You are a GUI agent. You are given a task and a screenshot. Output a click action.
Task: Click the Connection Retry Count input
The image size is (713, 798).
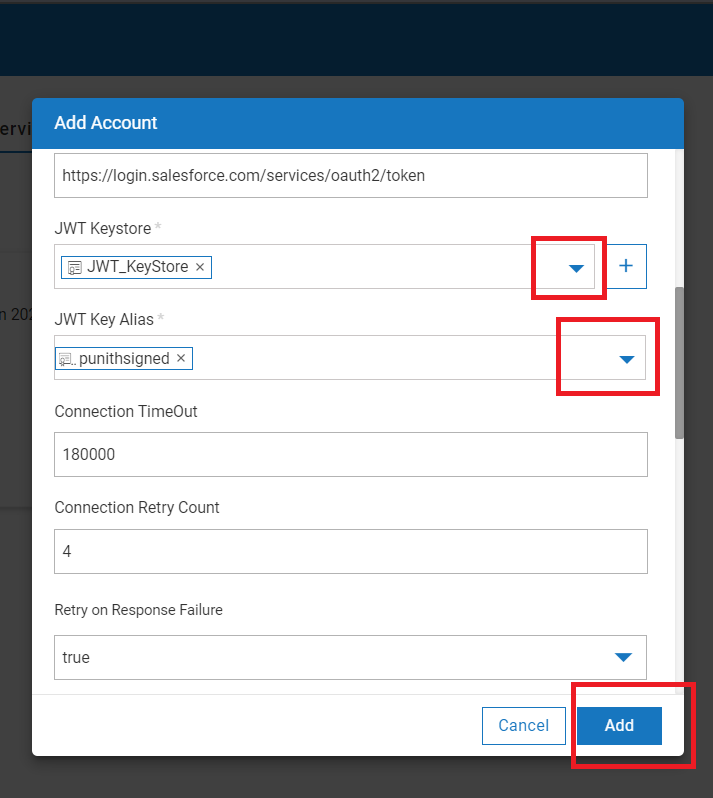click(x=350, y=551)
